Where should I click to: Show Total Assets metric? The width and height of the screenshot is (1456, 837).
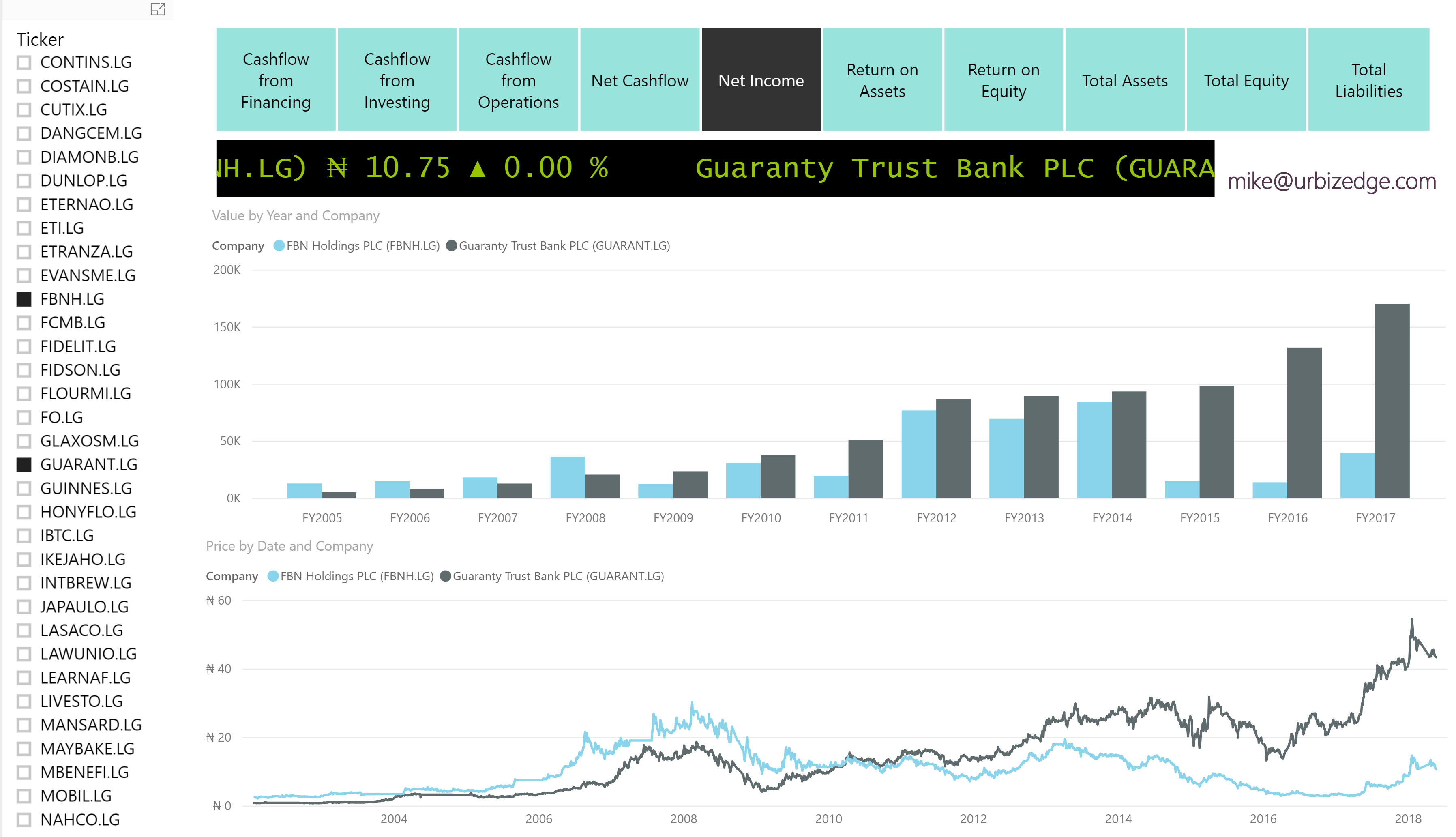[x=1124, y=80]
